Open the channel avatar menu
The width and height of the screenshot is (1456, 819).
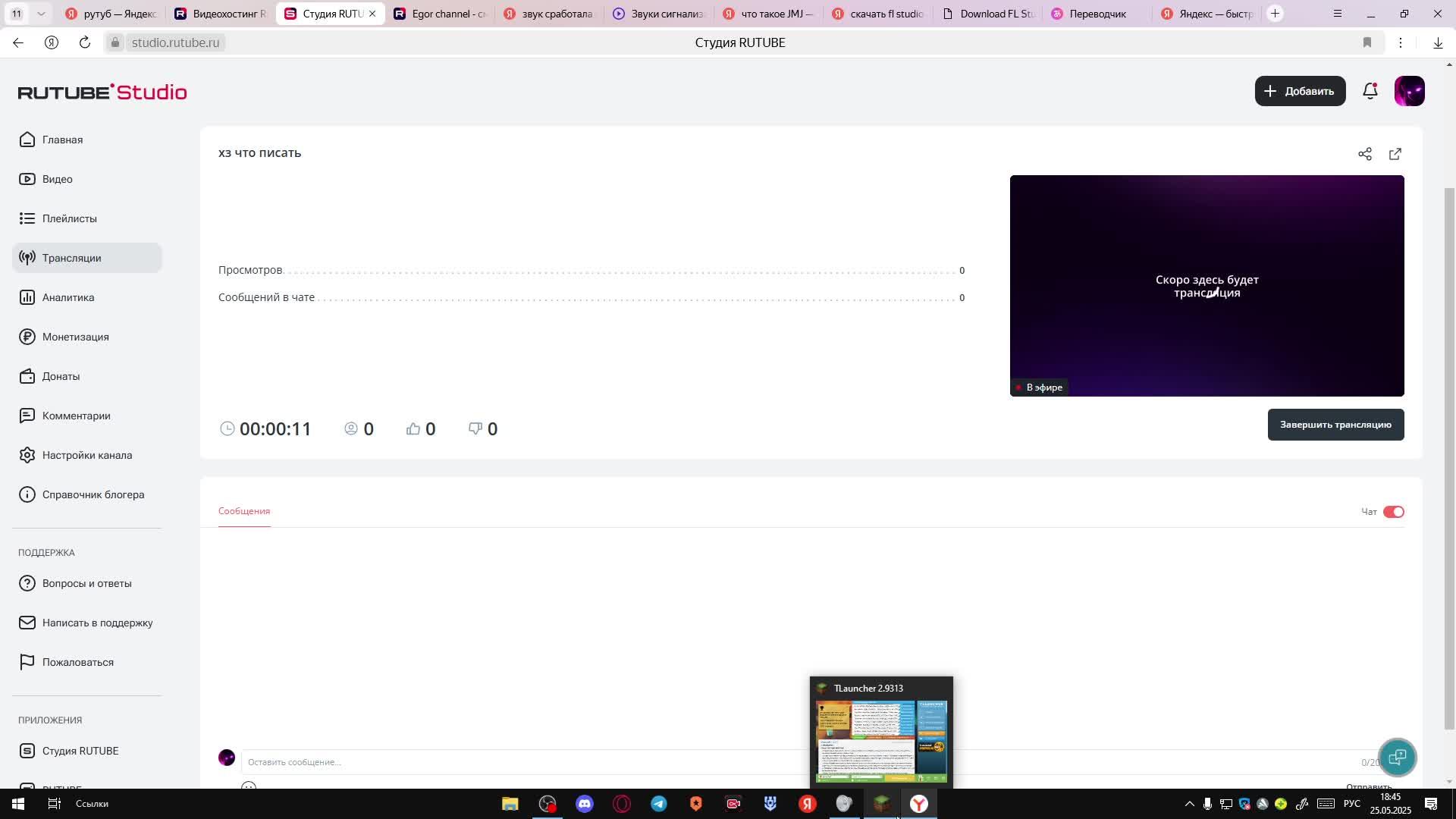click(x=1409, y=91)
